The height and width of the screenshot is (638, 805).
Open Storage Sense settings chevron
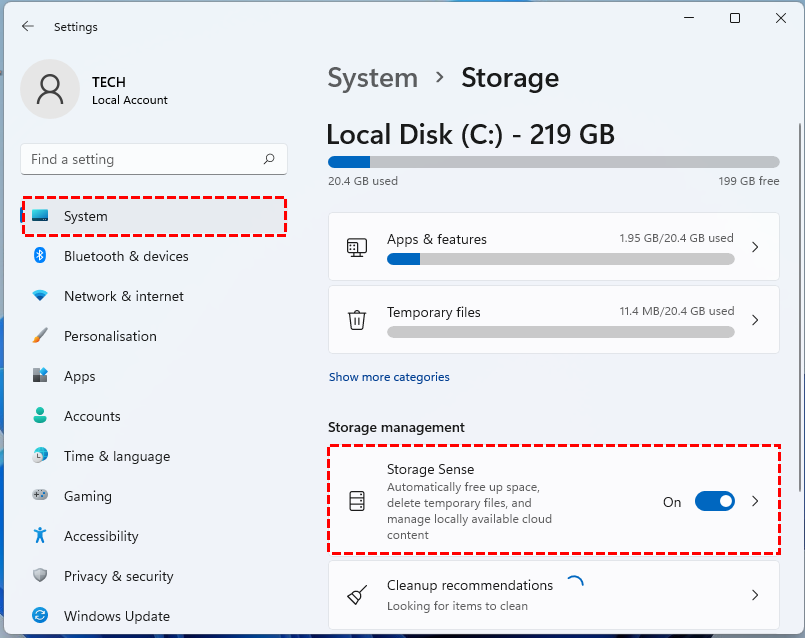755,501
